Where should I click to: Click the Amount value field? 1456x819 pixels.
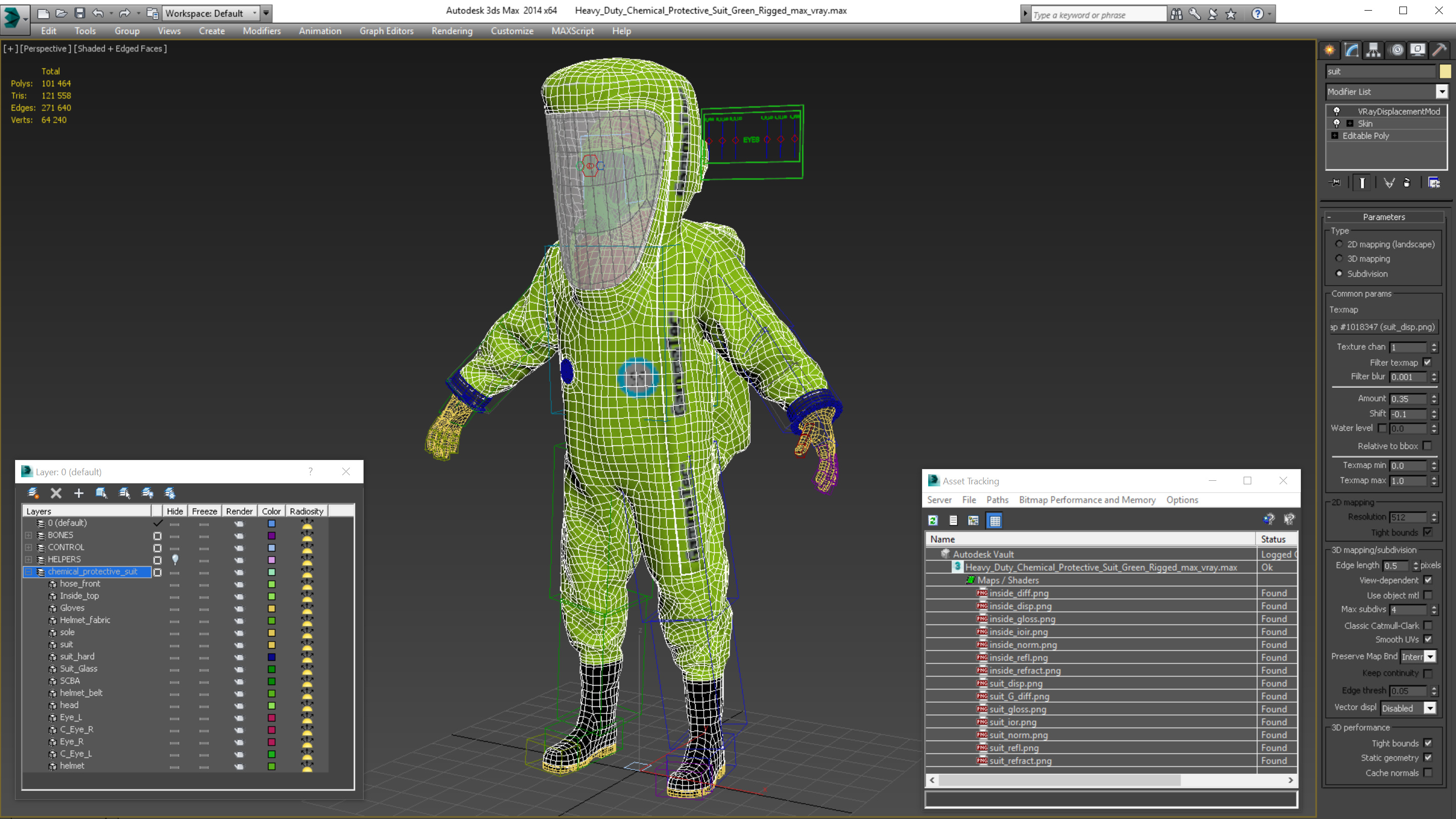pyautogui.click(x=1408, y=398)
